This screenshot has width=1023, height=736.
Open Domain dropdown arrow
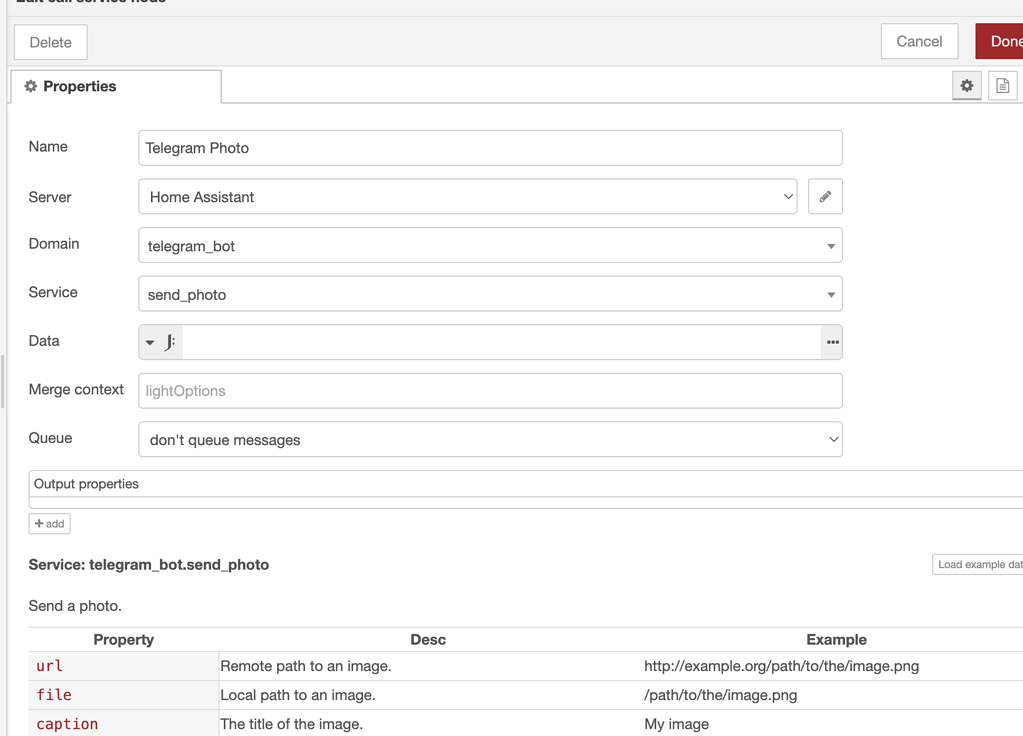(831, 246)
